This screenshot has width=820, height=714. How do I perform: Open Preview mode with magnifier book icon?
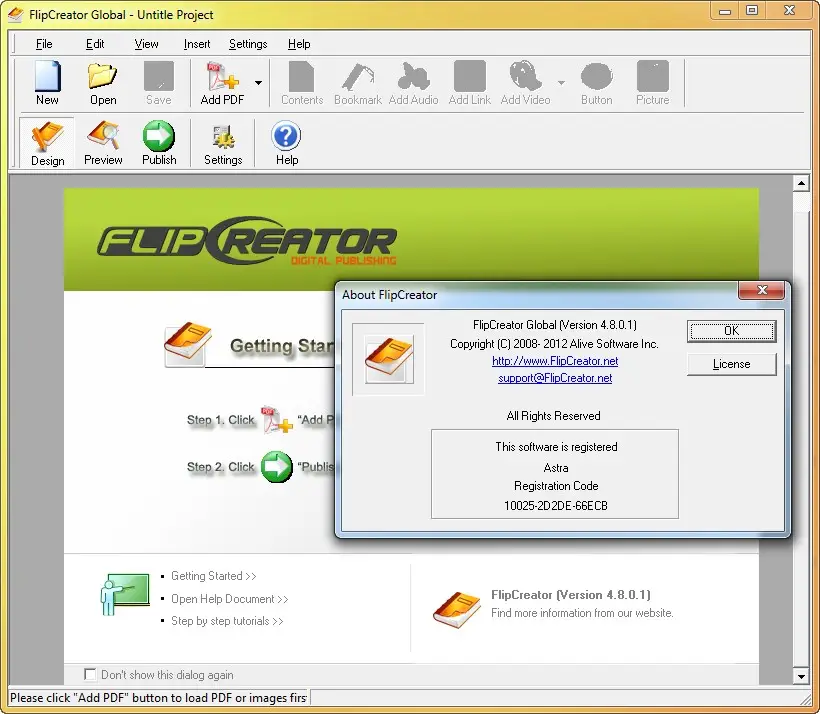pos(103,143)
